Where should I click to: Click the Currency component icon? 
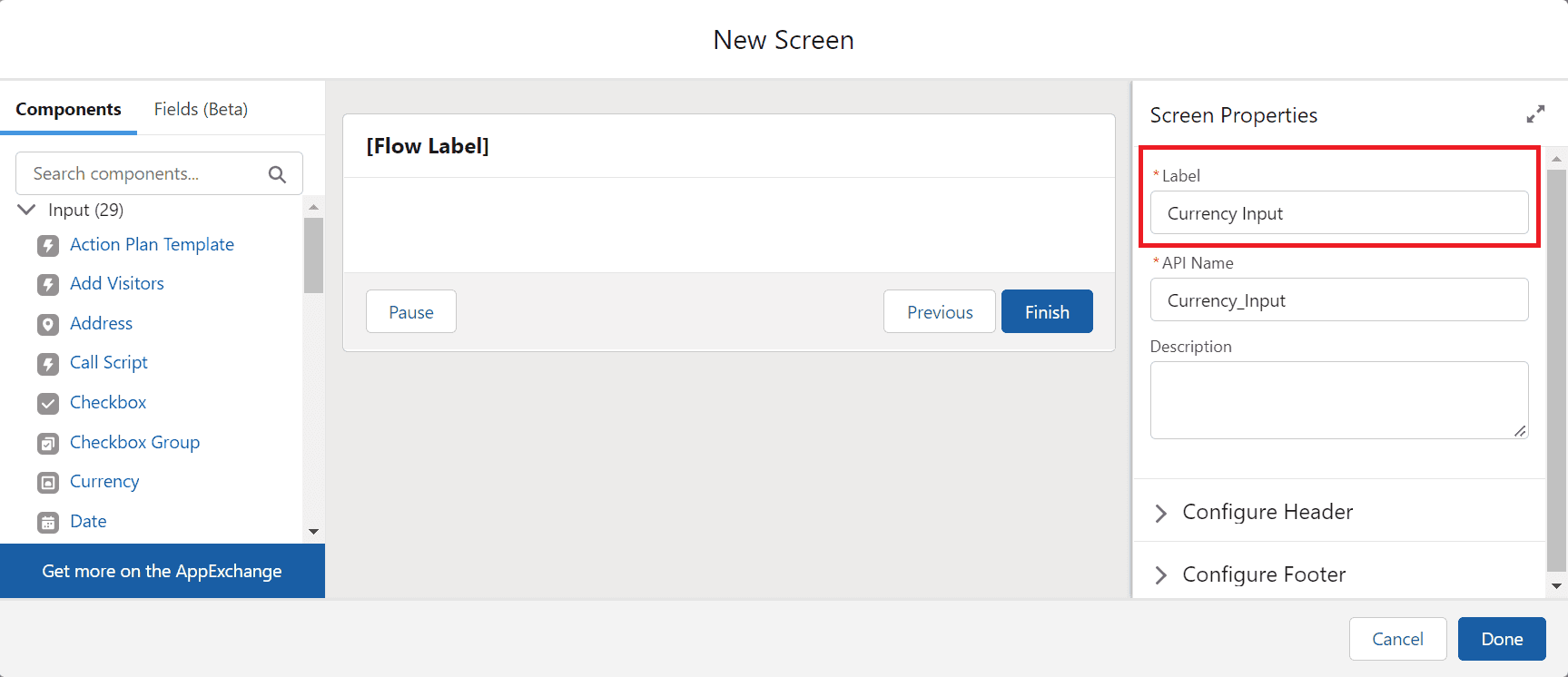[48, 482]
